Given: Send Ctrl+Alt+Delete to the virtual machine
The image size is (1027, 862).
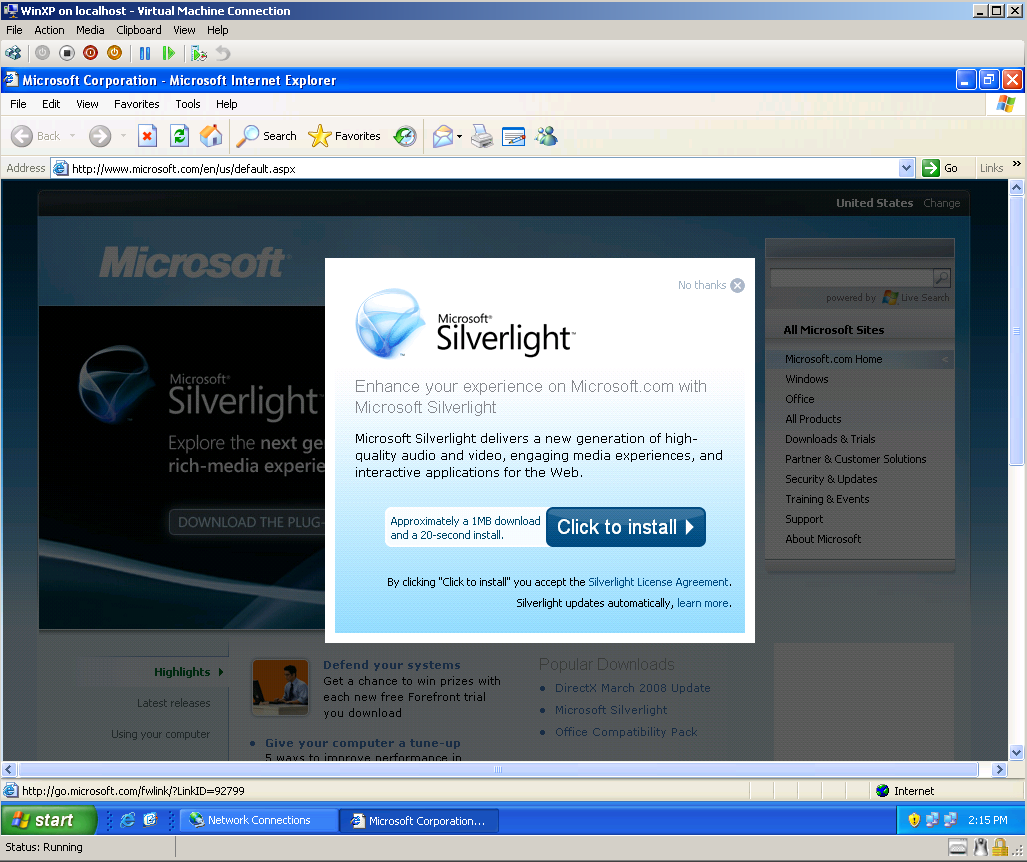Looking at the screenshot, I should tap(13, 53).
